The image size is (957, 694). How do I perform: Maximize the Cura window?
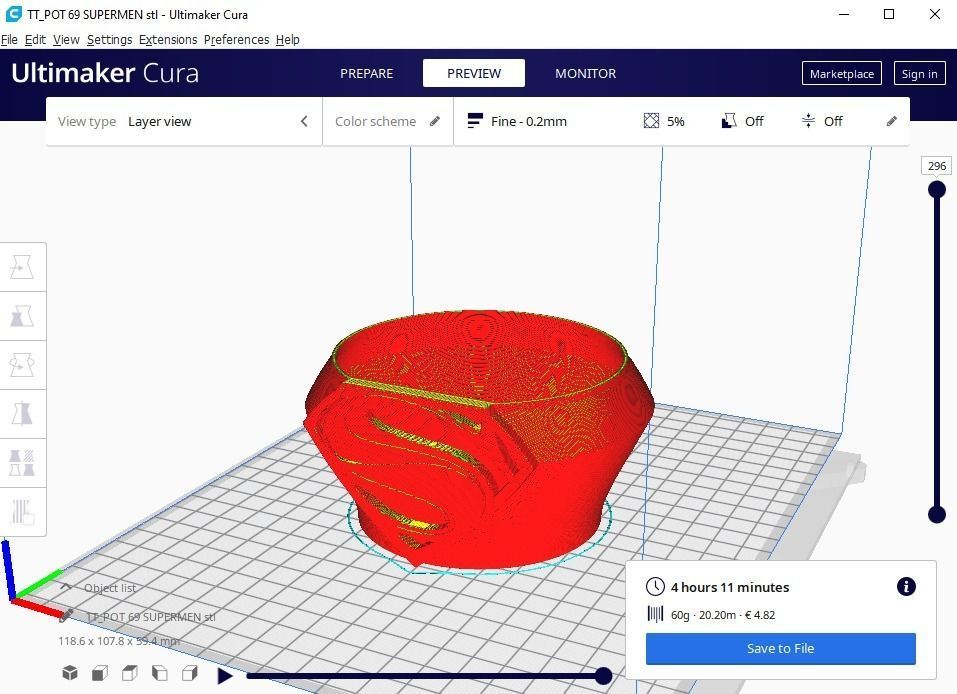pyautogui.click(x=889, y=14)
